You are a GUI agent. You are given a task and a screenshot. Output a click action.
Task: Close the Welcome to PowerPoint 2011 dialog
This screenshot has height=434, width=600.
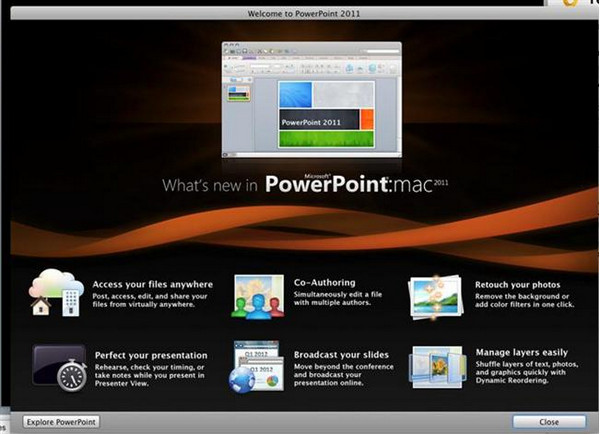[549, 422]
